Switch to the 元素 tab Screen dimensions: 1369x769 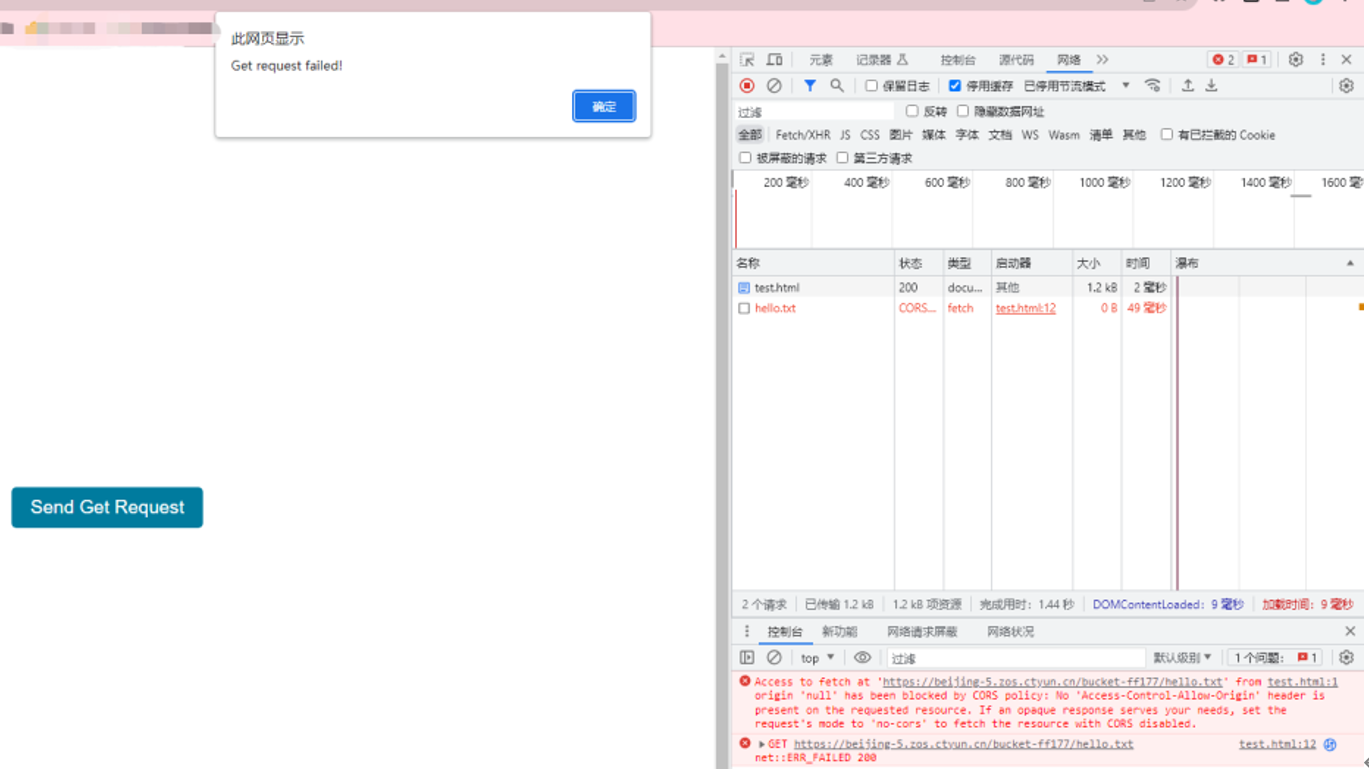821,60
